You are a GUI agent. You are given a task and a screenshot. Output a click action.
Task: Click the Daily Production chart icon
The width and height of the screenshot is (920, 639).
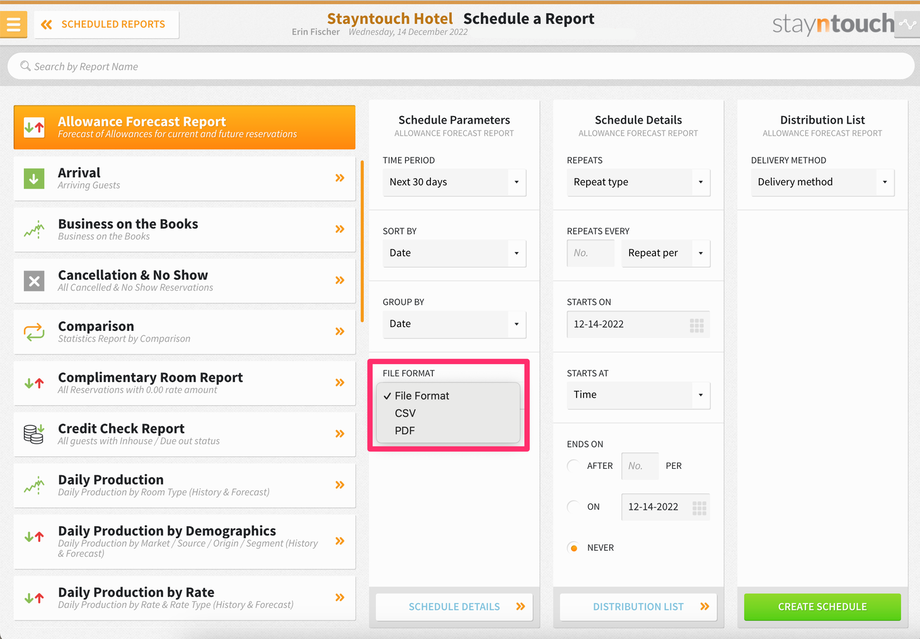[34, 485]
